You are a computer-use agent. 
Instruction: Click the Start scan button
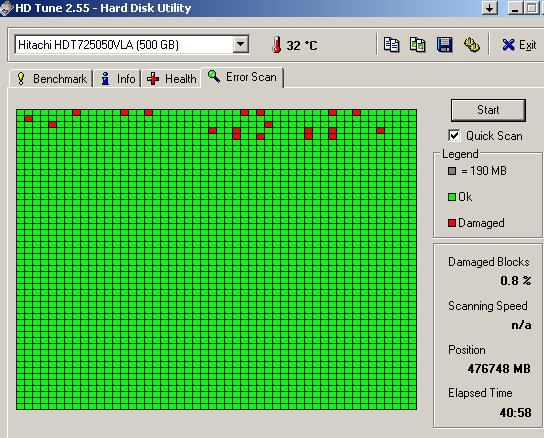[x=488, y=110]
